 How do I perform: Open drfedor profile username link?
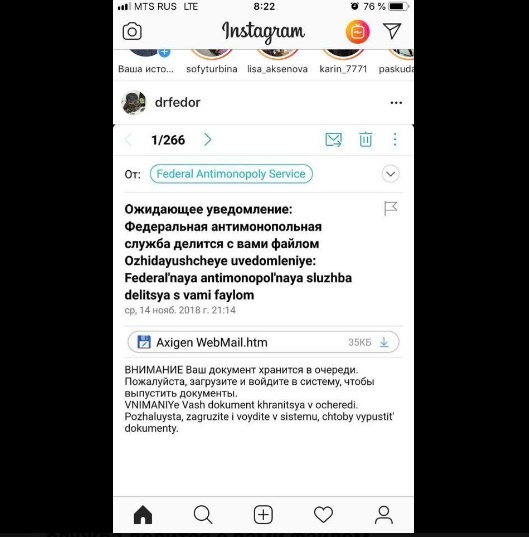177,102
